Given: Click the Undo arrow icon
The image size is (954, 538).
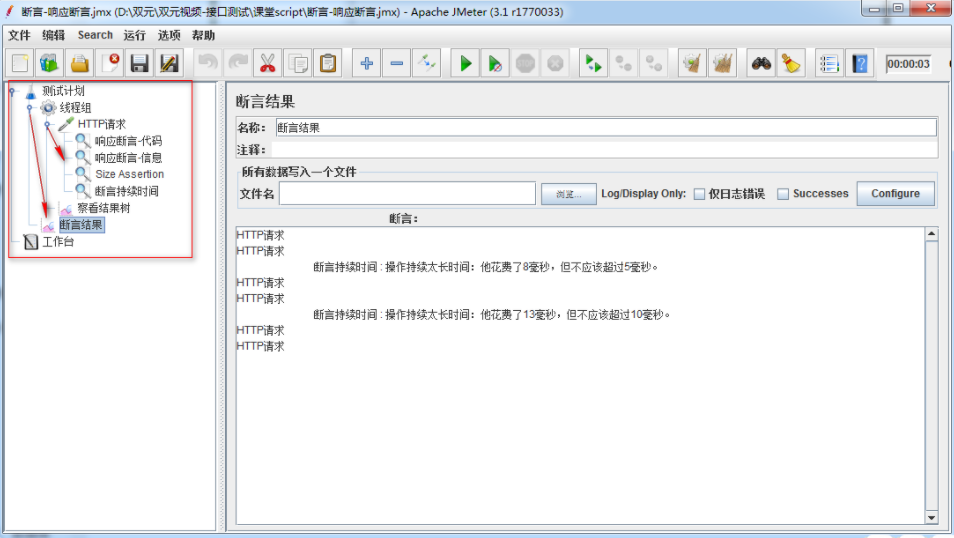Looking at the screenshot, I should 208,63.
